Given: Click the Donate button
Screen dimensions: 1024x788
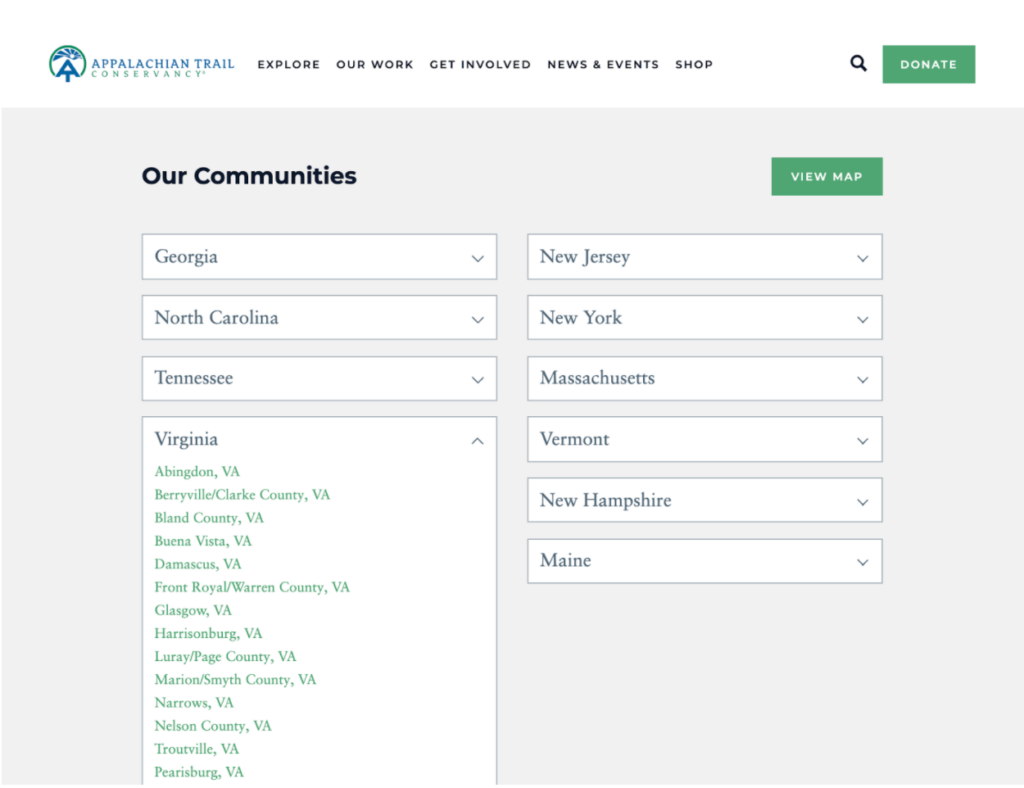Looking at the screenshot, I should pyautogui.click(x=928, y=64).
